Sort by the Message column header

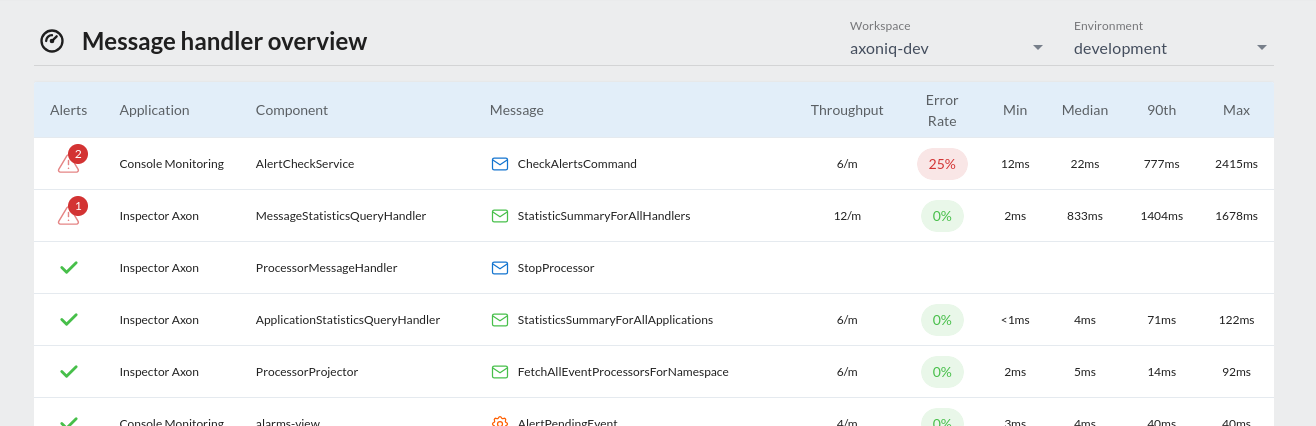pyautogui.click(x=517, y=110)
